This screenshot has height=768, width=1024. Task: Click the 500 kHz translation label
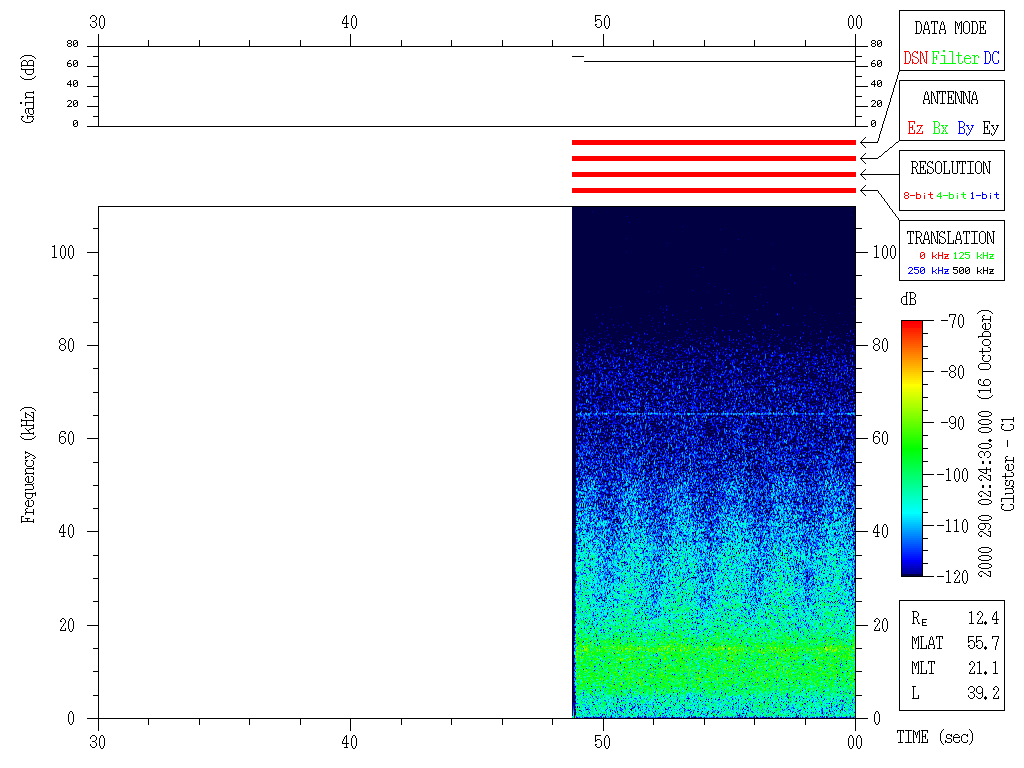974,271
